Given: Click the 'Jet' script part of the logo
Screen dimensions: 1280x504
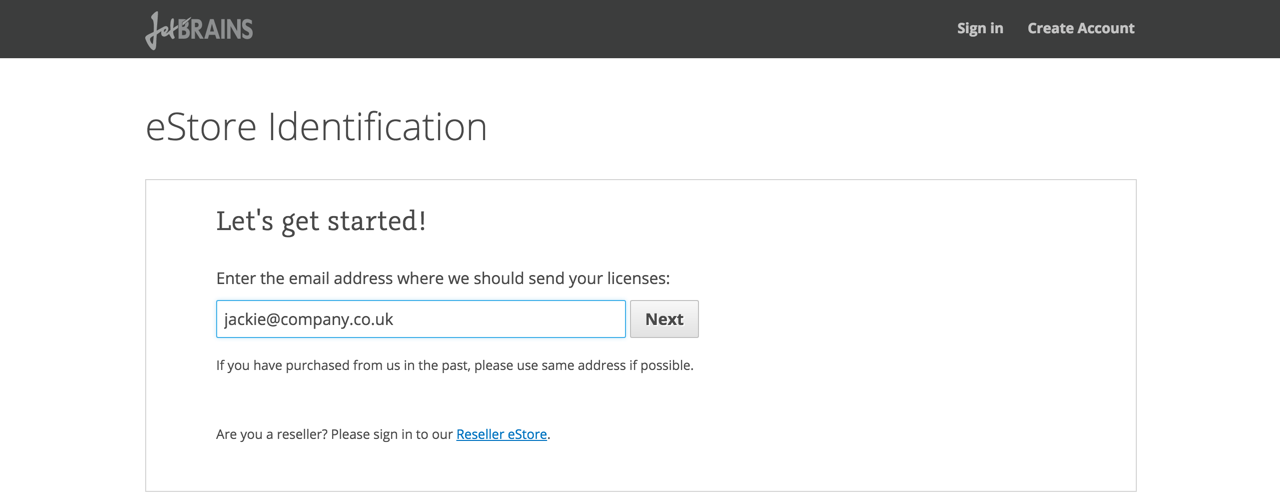Looking at the screenshot, I should [163, 30].
